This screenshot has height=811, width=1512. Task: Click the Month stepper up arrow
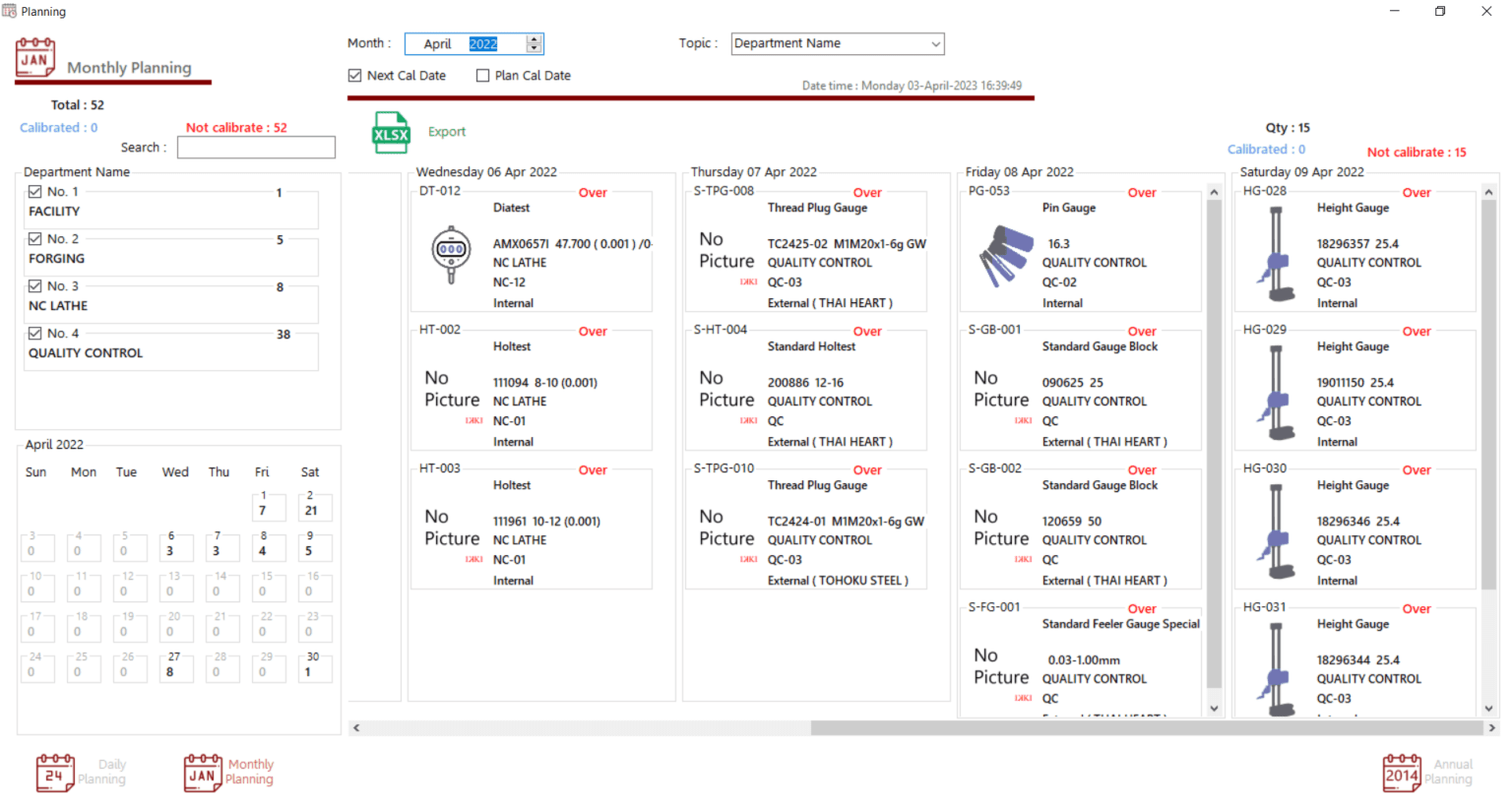tap(535, 38)
